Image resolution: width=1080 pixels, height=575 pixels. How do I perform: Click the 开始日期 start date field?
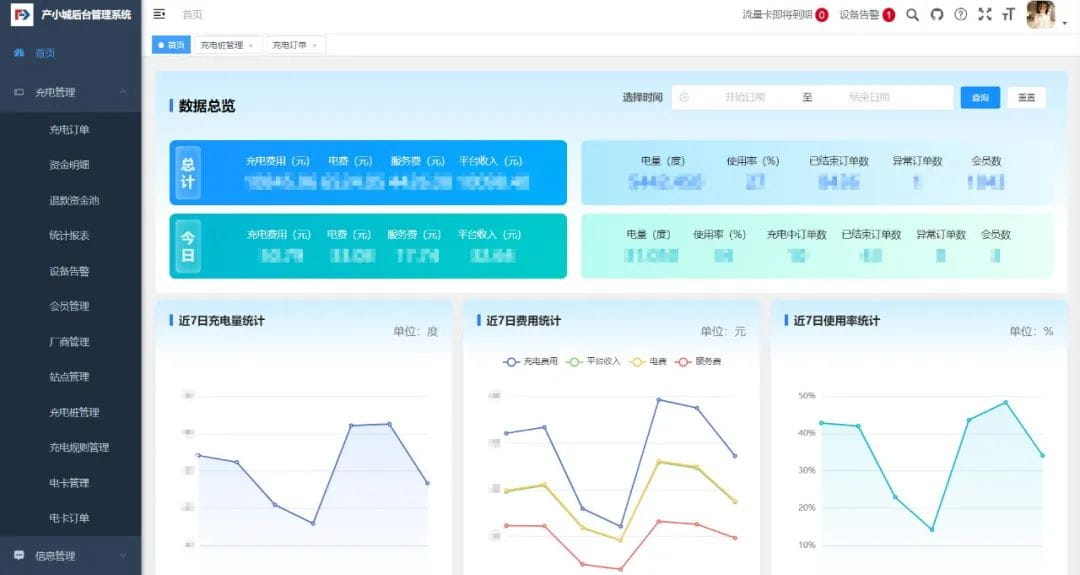745,97
